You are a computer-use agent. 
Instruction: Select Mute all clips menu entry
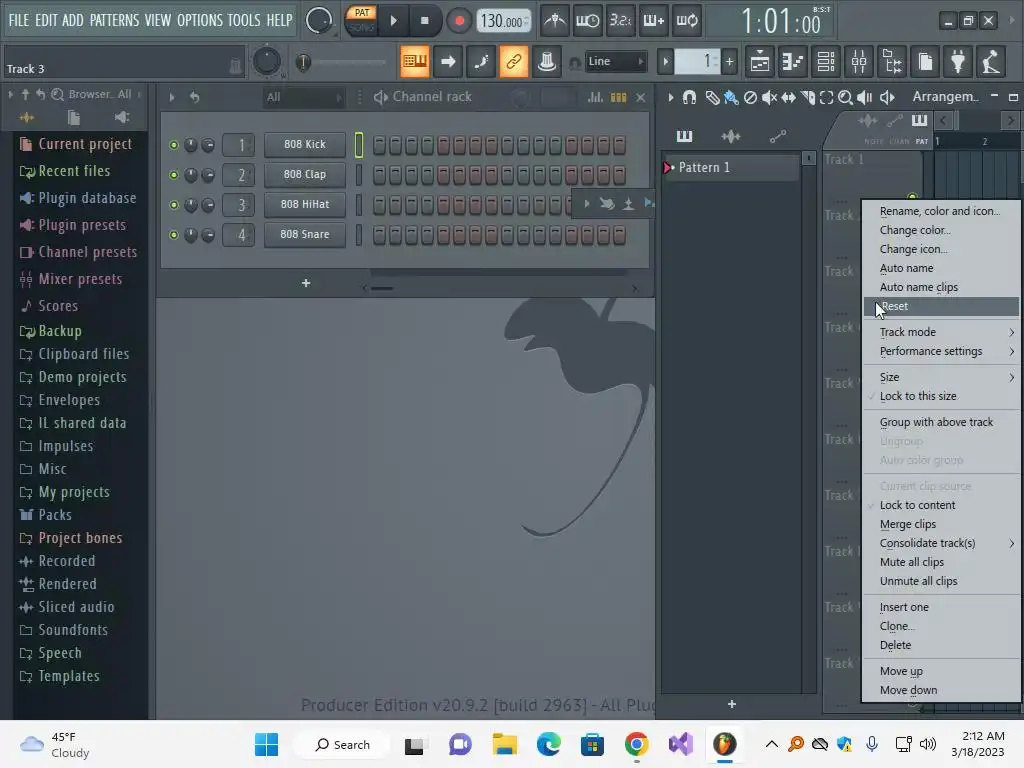point(941,562)
